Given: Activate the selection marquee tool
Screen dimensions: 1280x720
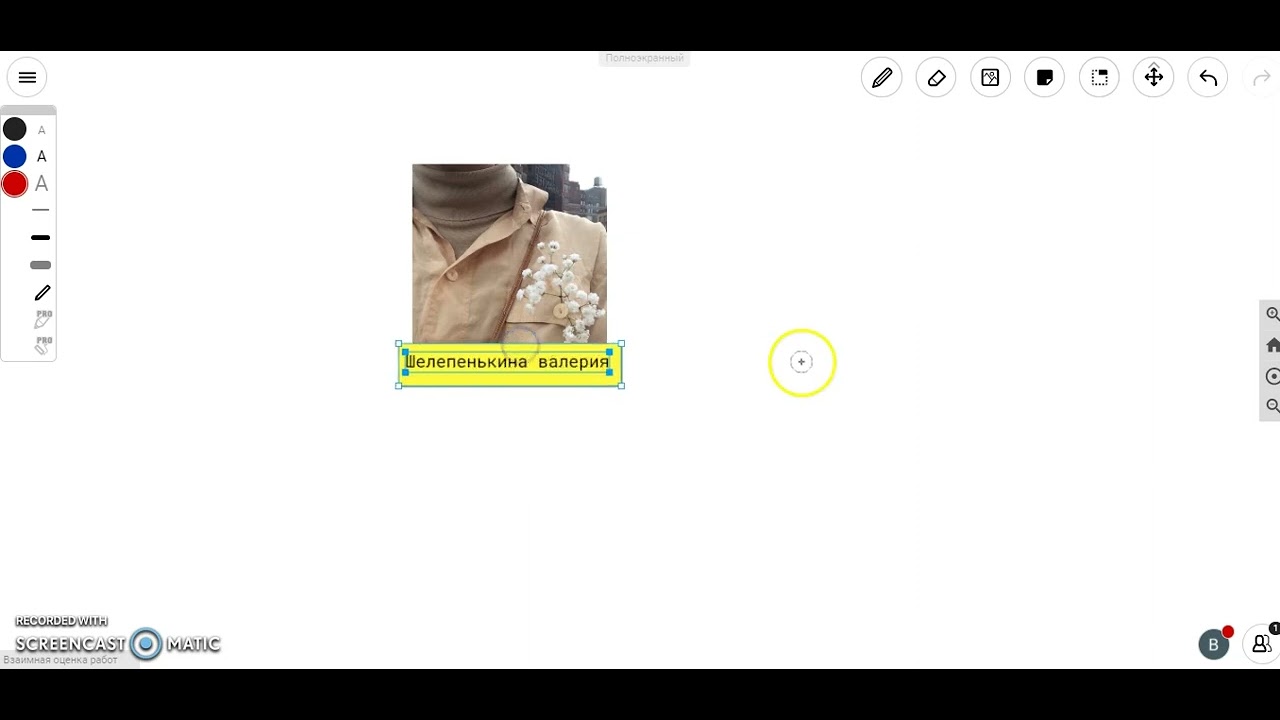Looking at the screenshot, I should click(1099, 78).
